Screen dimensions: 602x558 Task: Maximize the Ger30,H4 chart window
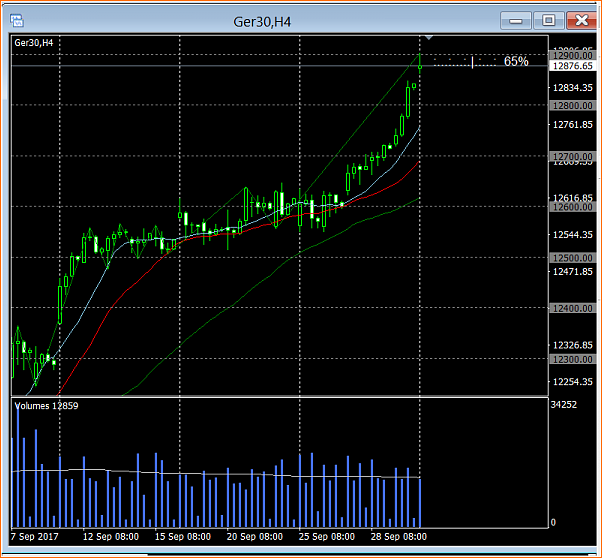tap(549, 21)
